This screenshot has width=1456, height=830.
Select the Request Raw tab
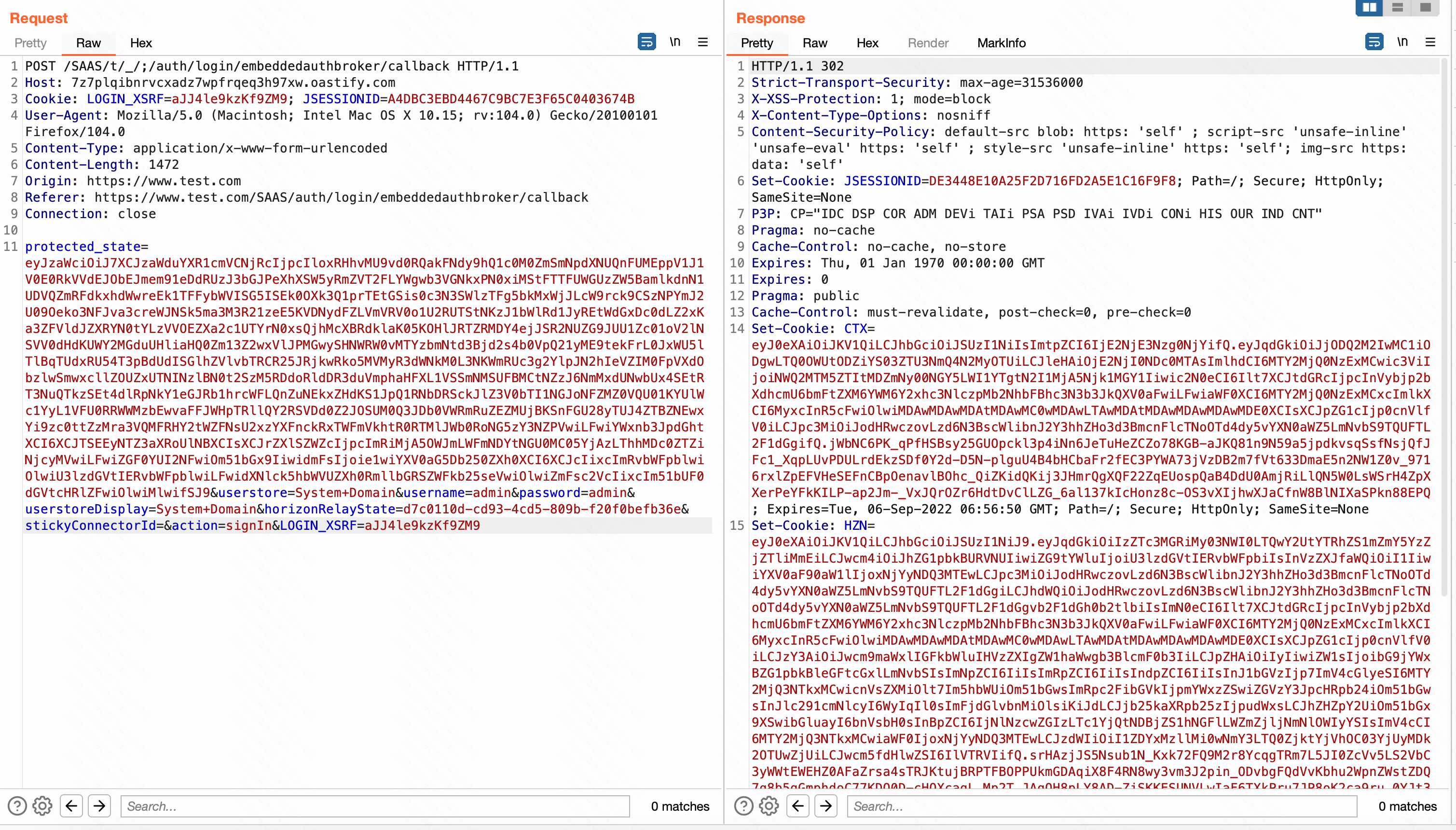point(88,43)
